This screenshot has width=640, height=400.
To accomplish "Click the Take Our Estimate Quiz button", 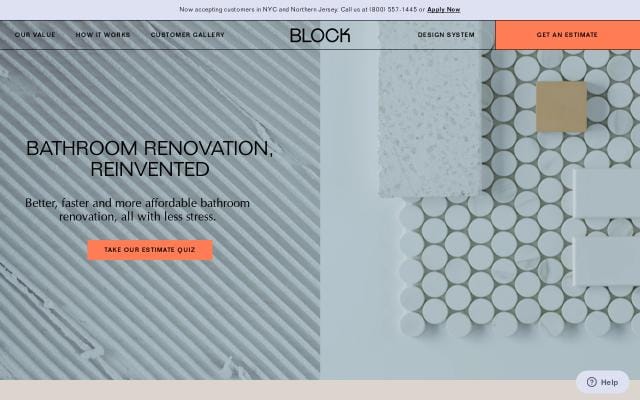I will [150, 250].
